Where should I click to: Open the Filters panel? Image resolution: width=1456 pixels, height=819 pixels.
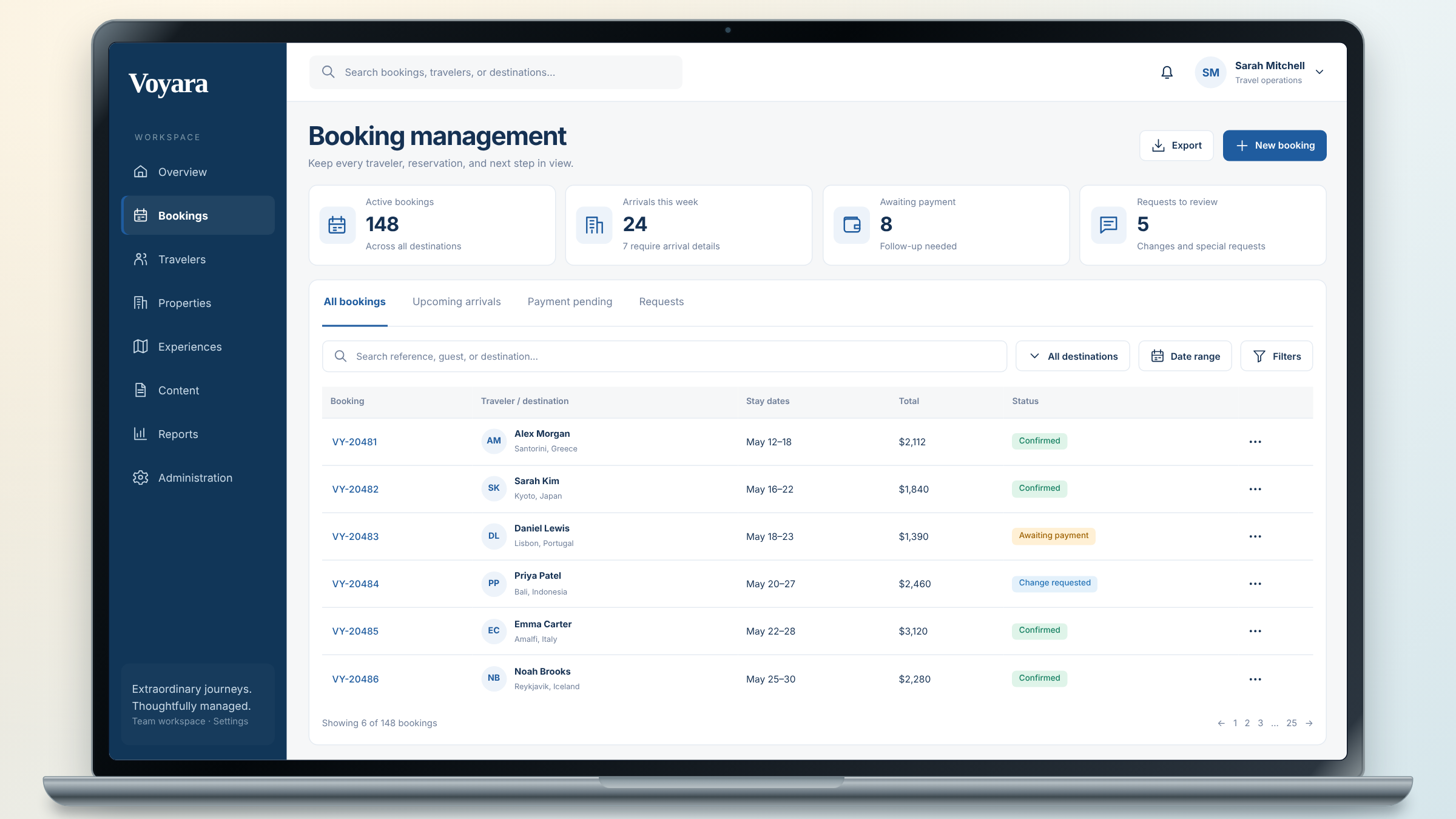click(1276, 356)
